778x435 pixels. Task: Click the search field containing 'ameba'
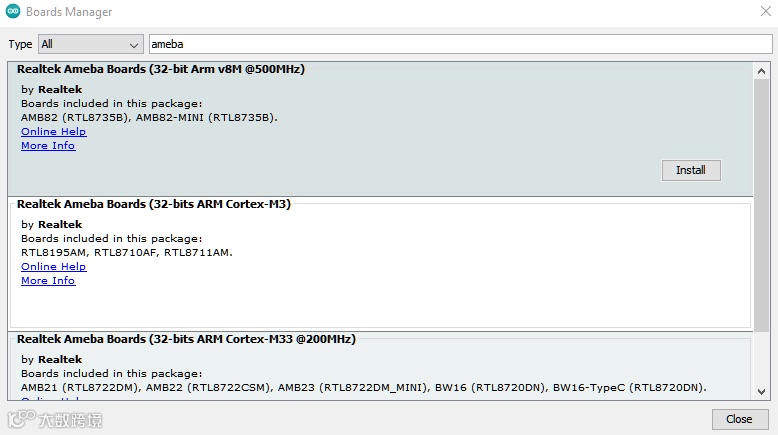click(460, 44)
